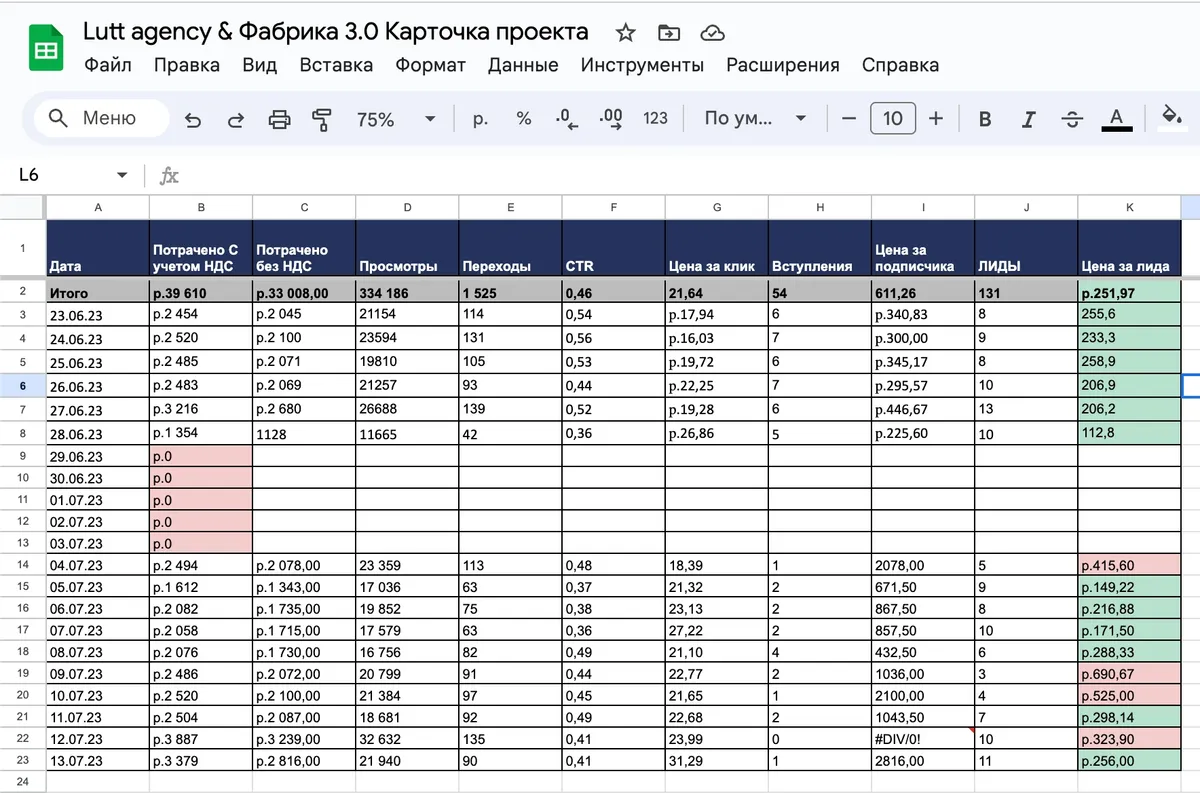Open the Расширения menu
The width and height of the screenshot is (1200, 793).
[x=783, y=65]
